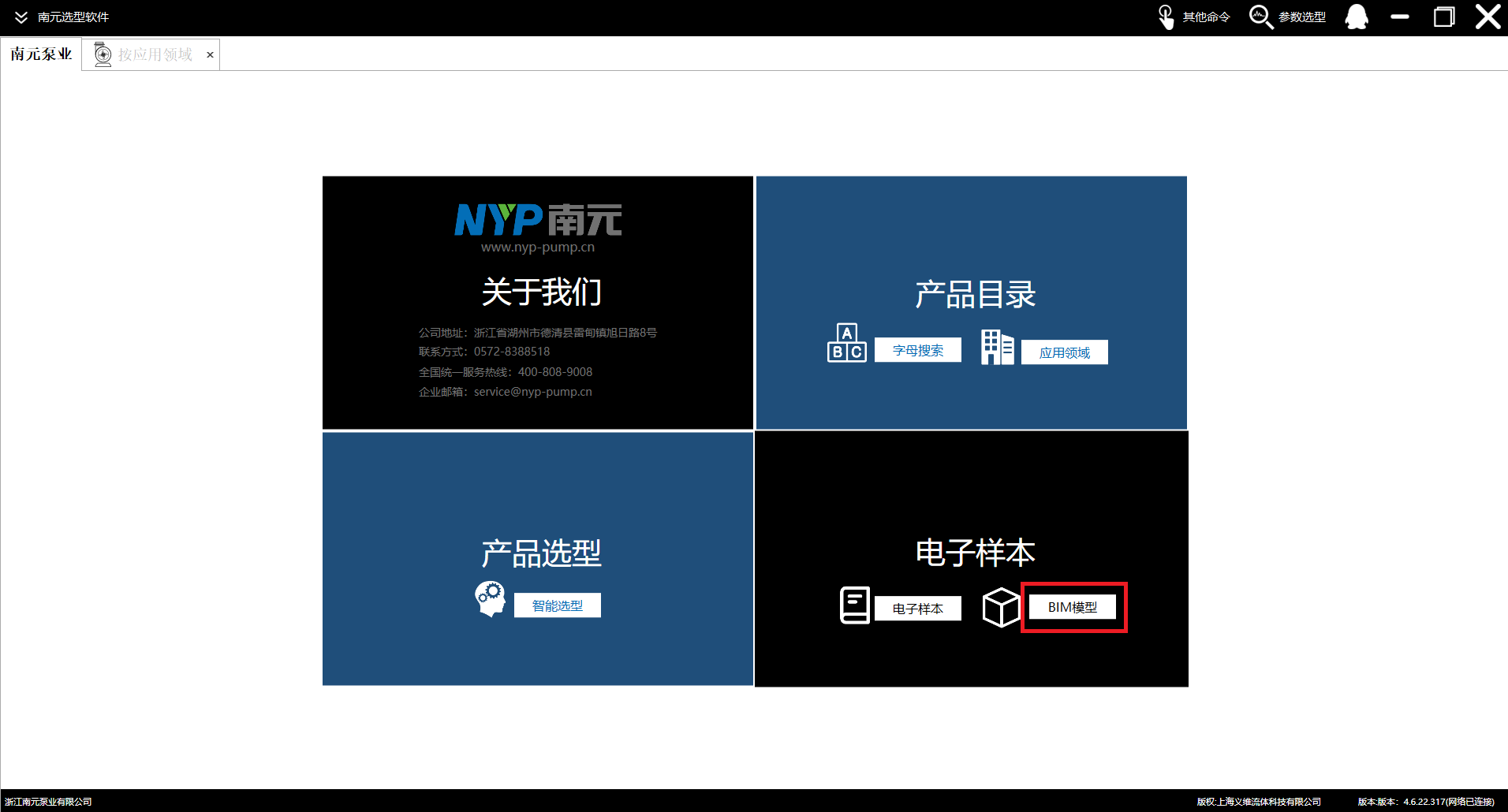Click the 关于我们 heading
Screen dimensions: 1508x812
point(541,292)
